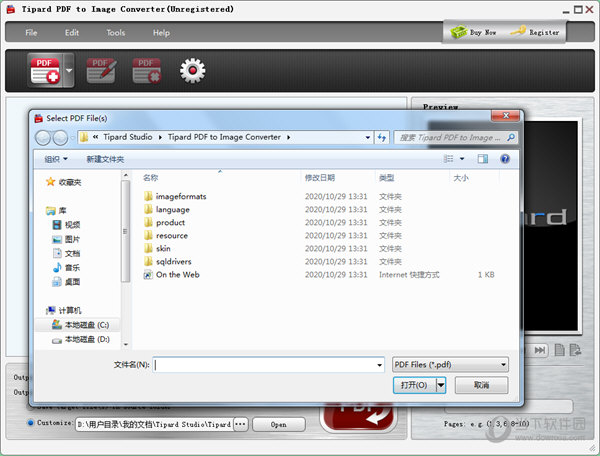Image resolution: width=600 pixels, height=456 pixels.
Task: Click the last page preview button
Action: 540,350
